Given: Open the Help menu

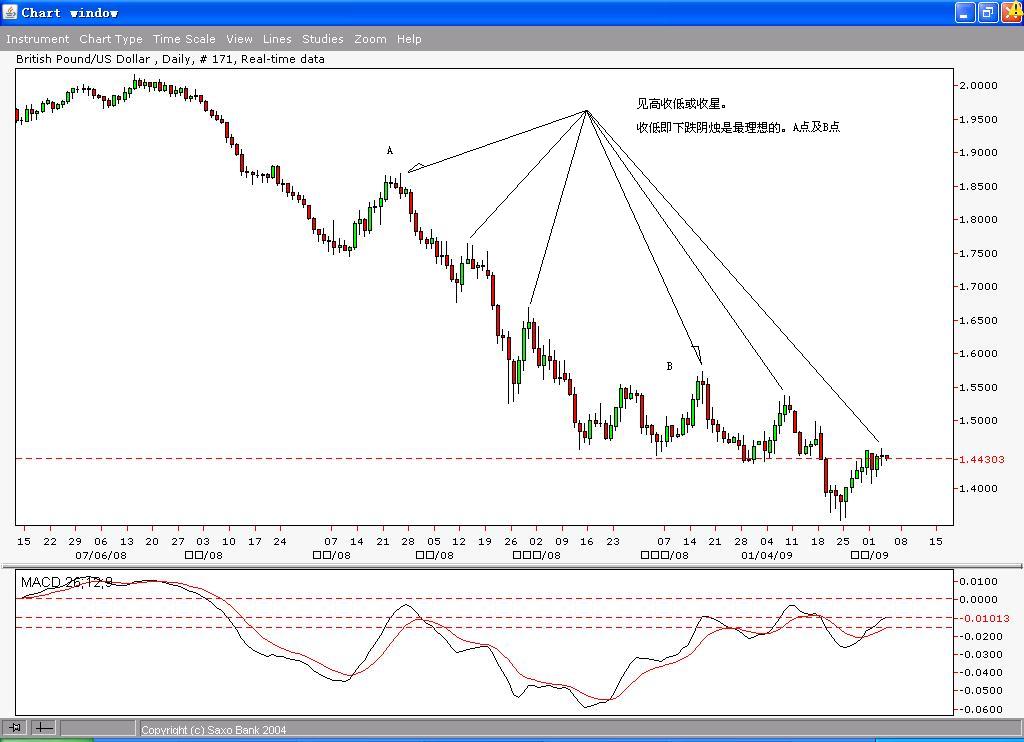Looking at the screenshot, I should pyautogui.click(x=409, y=39).
